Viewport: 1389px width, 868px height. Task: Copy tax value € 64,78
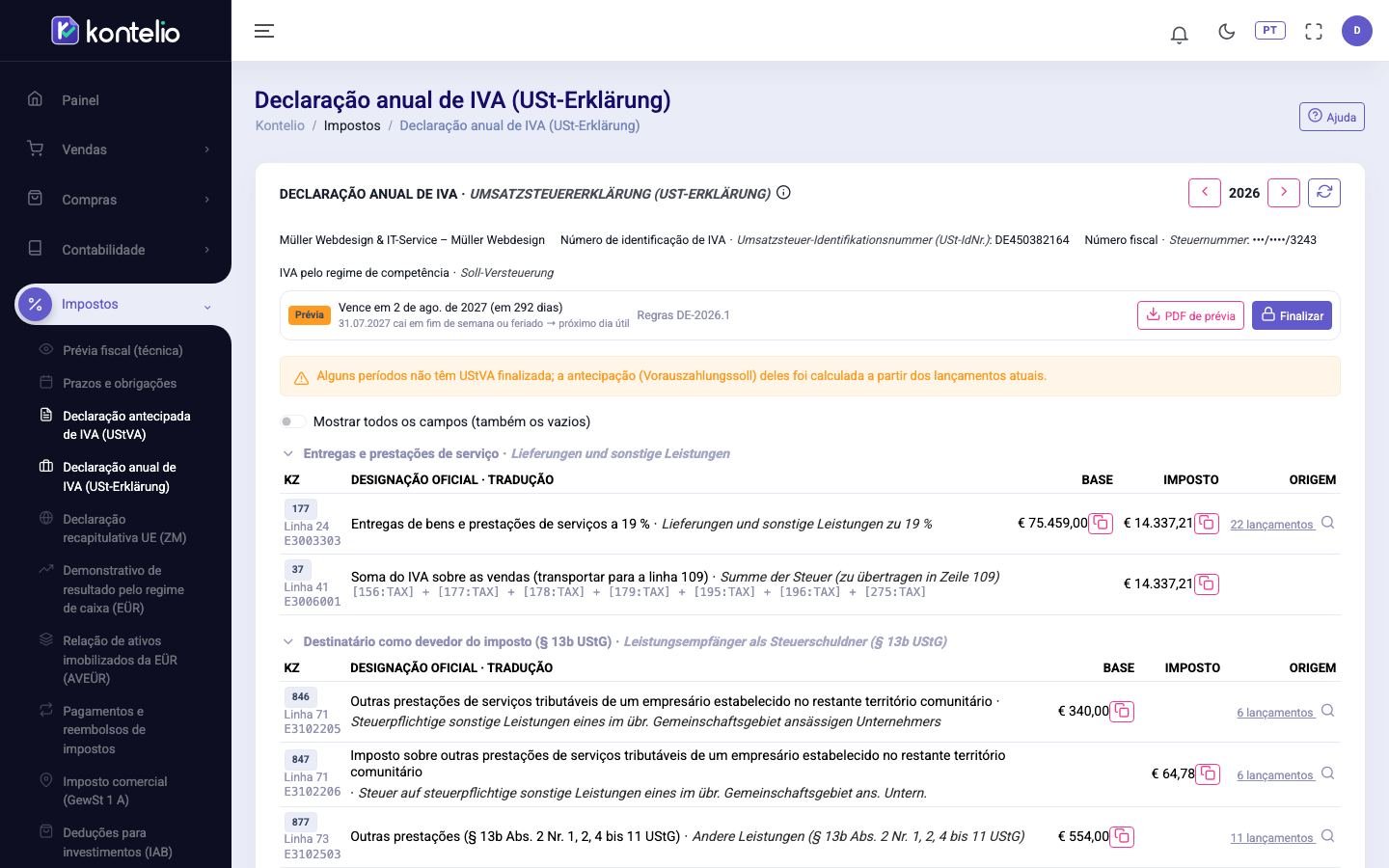click(x=1208, y=774)
